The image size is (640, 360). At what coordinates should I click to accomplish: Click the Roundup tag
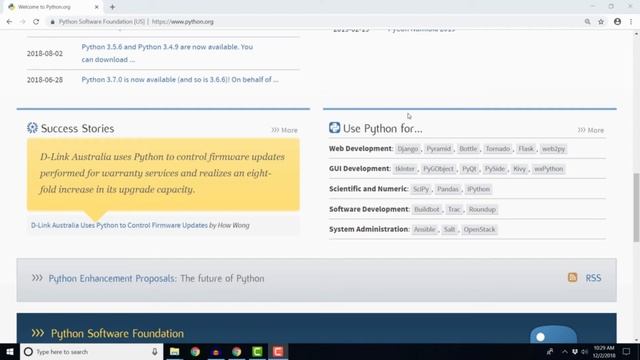point(482,210)
